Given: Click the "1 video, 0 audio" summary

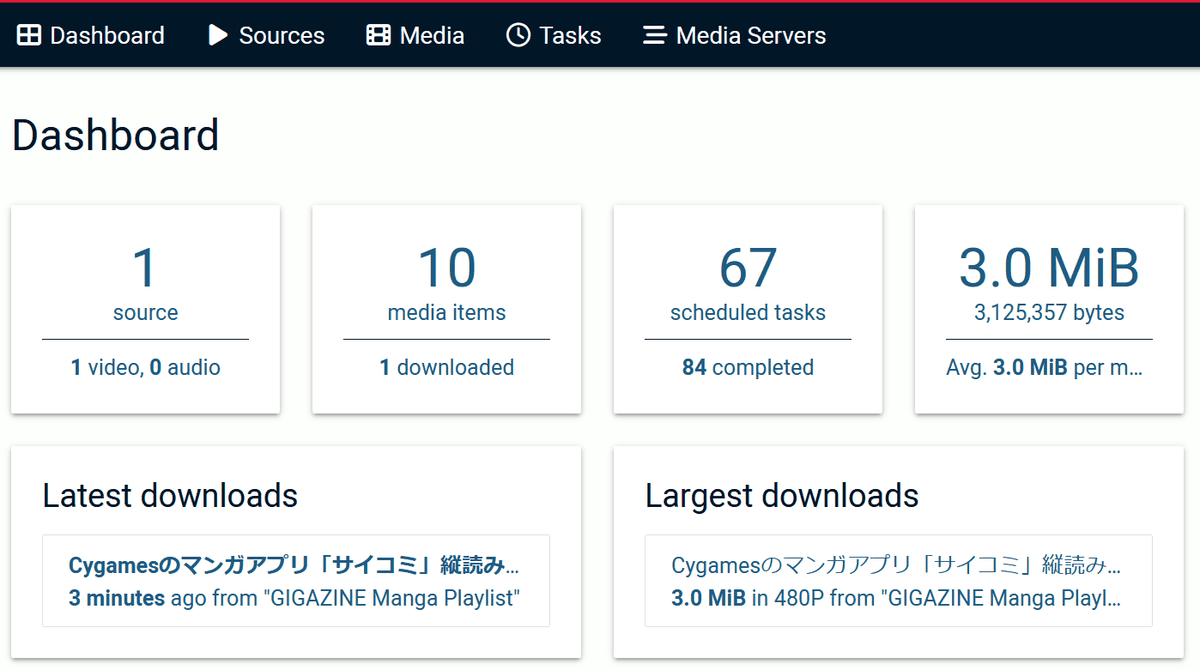Looking at the screenshot, I should point(145,368).
